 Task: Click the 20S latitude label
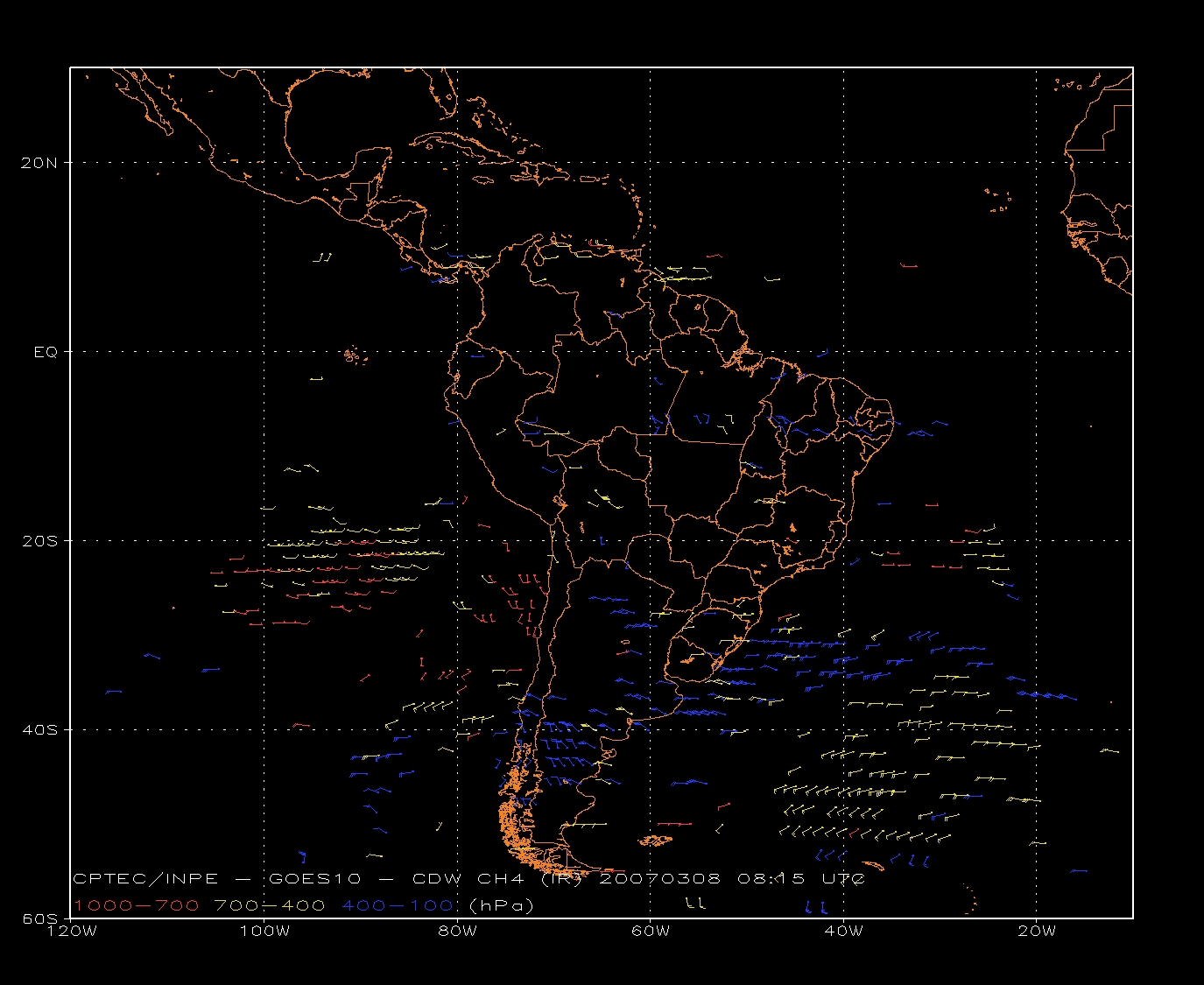click(x=40, y=541)
